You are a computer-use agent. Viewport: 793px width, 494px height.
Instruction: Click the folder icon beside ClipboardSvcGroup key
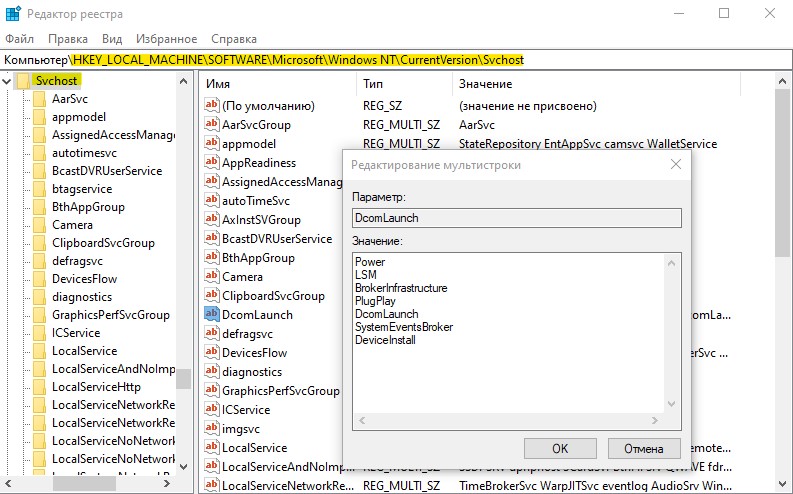(x=39, y=243)
